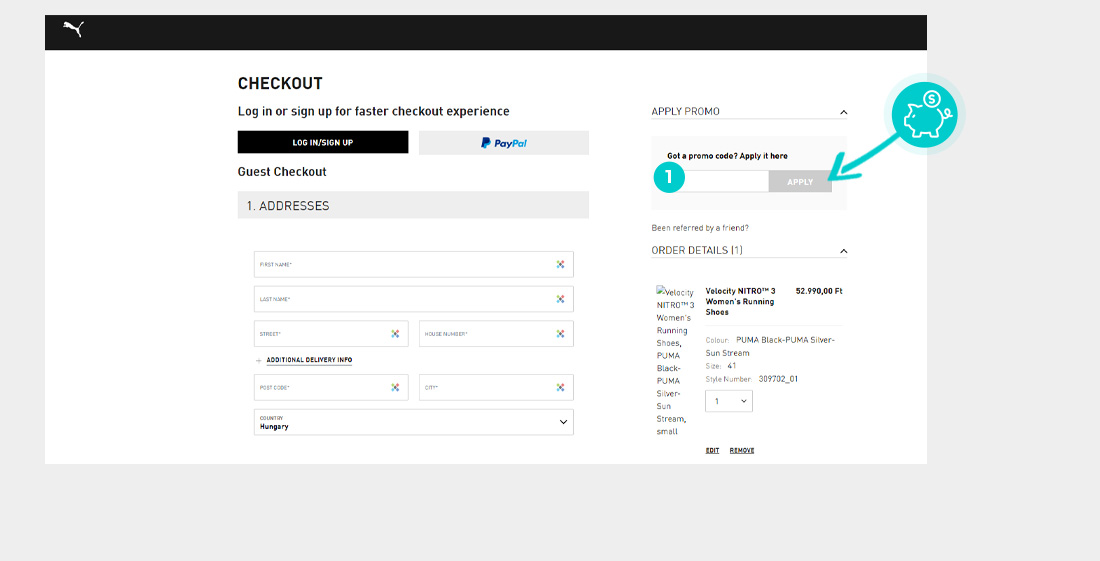Click the autofill icon in POST CODE field
The width and height of the screenshot is (1100, 561).
click(395, 387)
